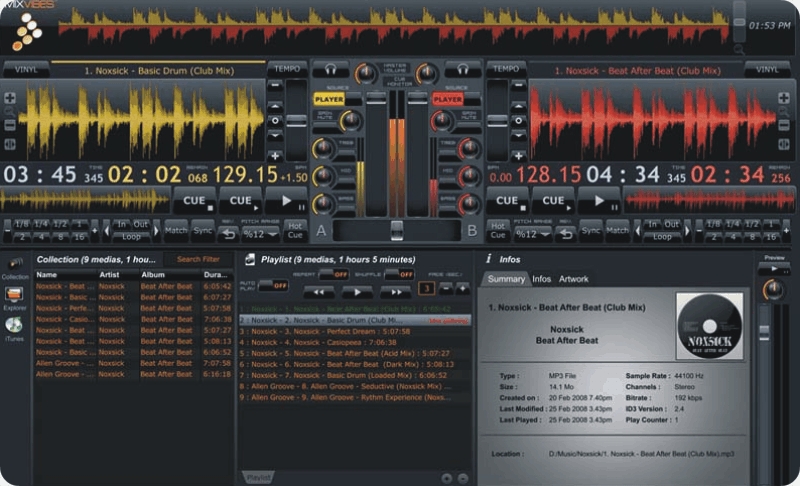800x486 pixels.
Task: Switch to the Artwork tab in Infos
Action: click(x=573, y=279)
